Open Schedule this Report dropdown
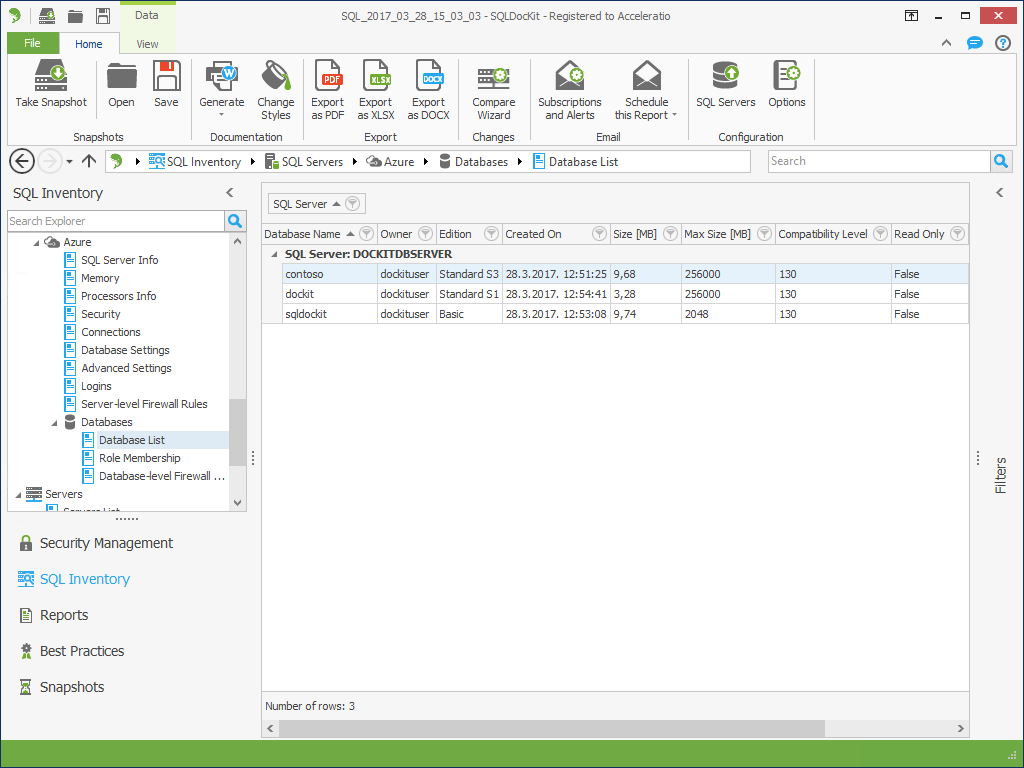 646,90
